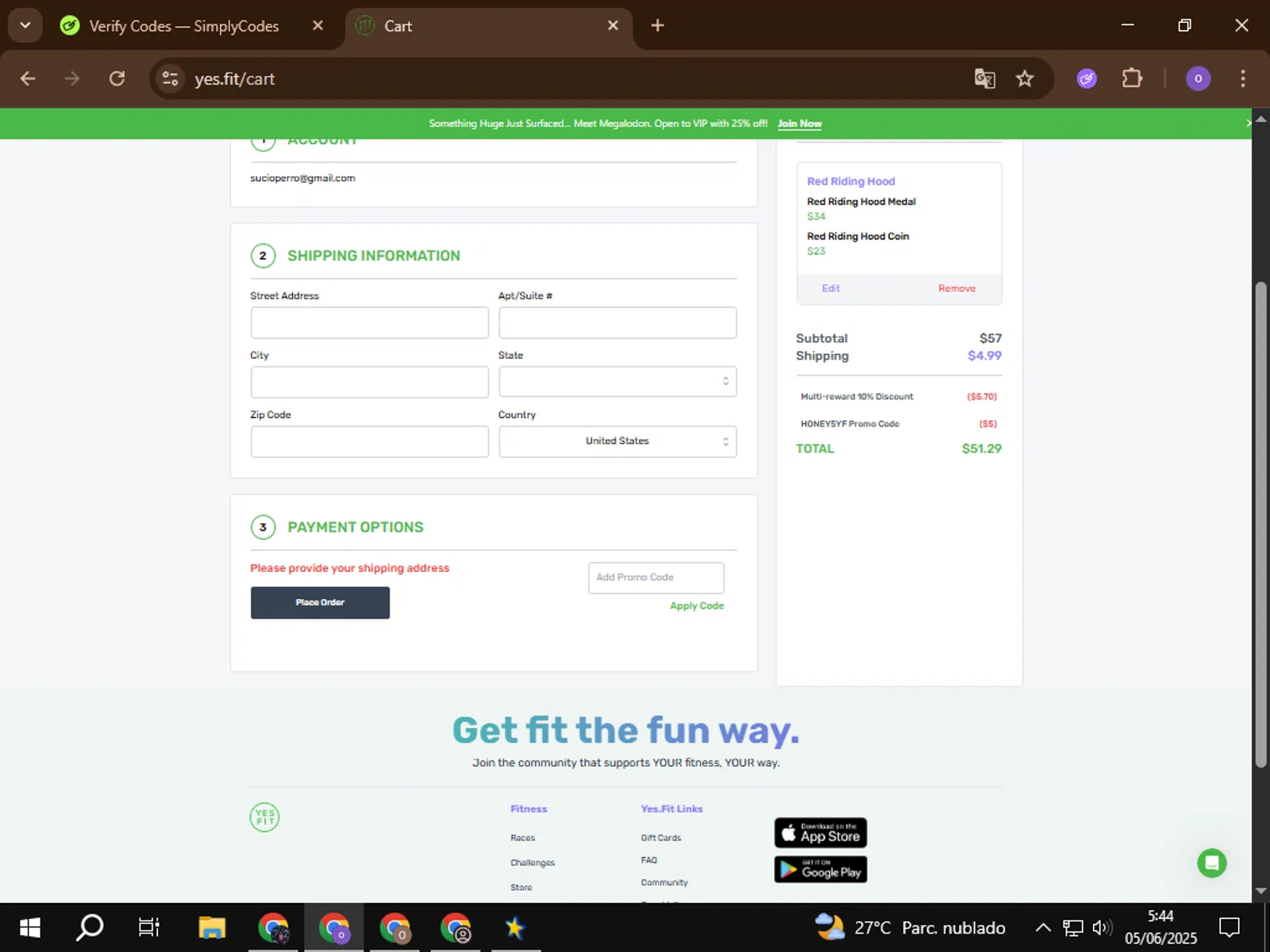Click the Place Order button
The height and width of the screenshot is (952, 1270).
point(320,603)
